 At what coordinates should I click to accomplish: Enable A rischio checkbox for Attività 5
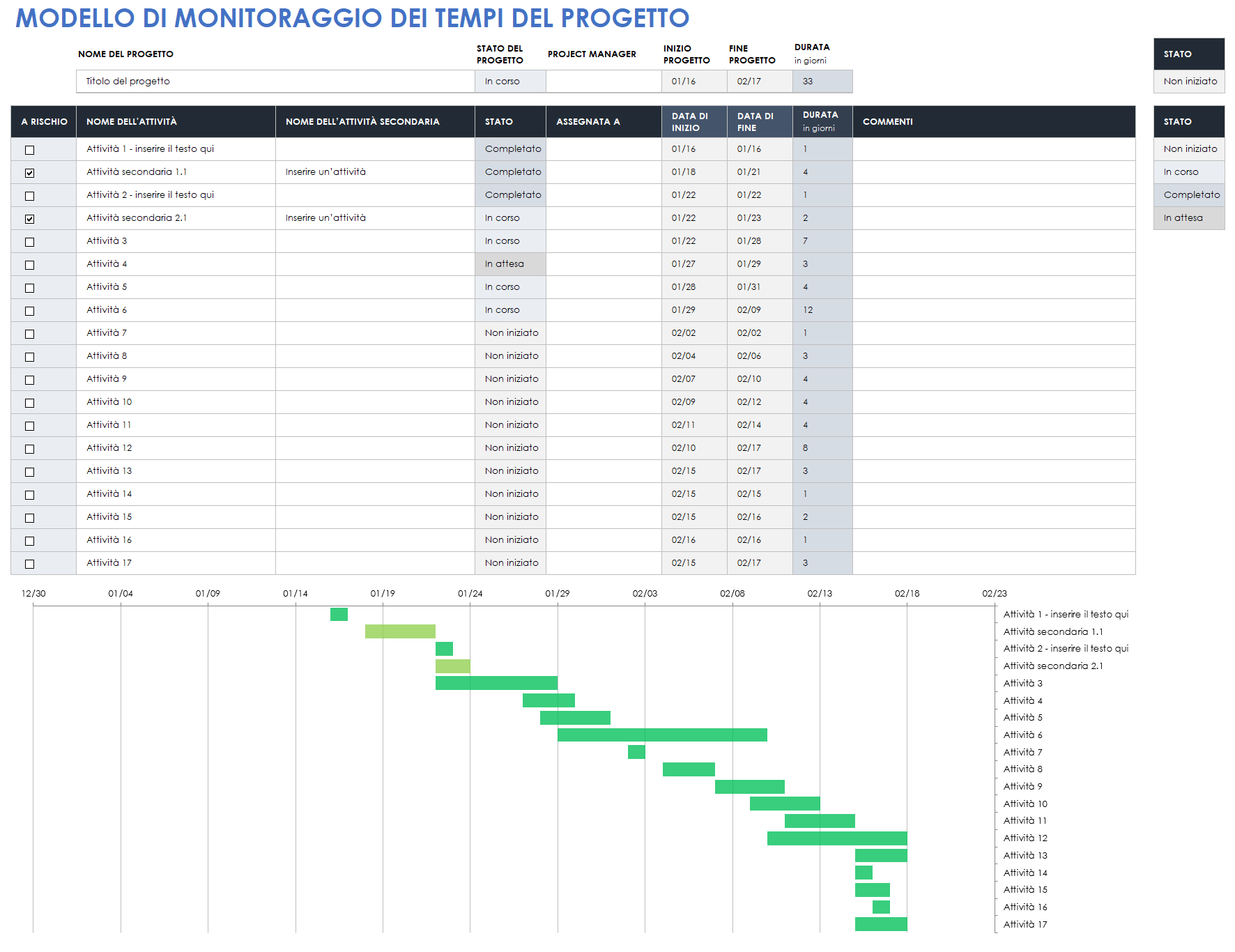29,288
